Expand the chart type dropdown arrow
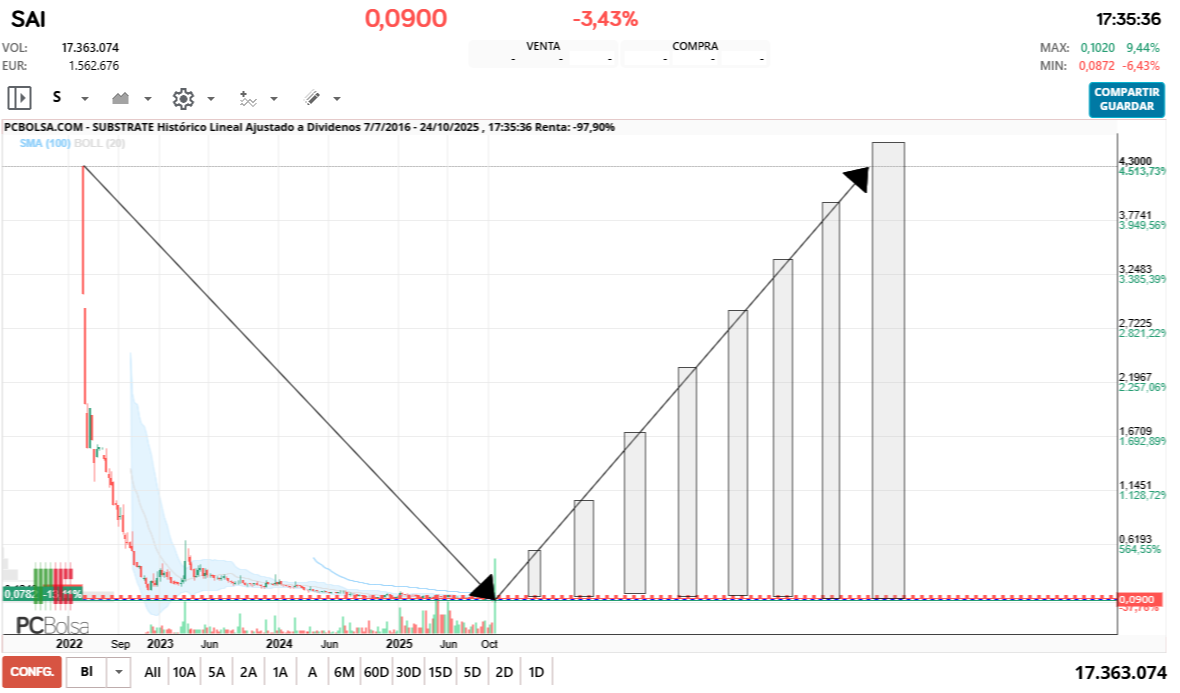Image resolution: width=1180 pixels, height=693 pixels. pos(147,98)
